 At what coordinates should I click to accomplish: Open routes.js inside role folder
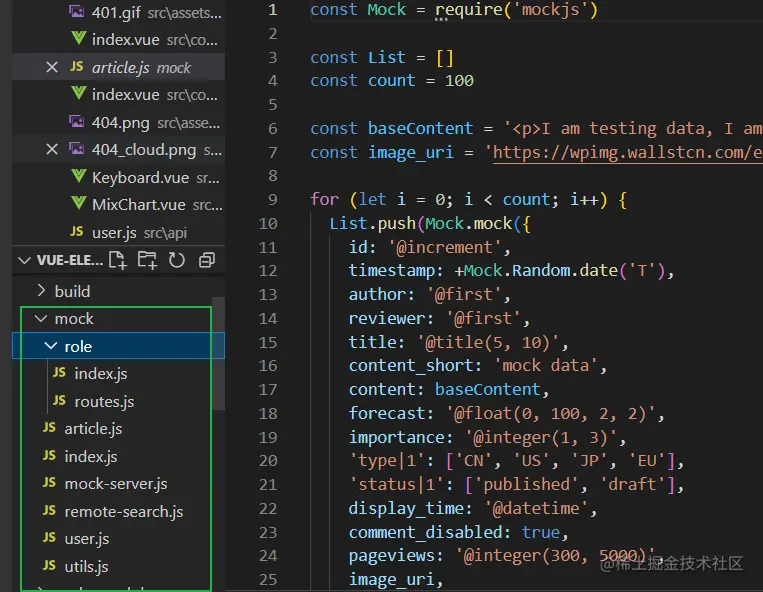click(x=104, y=401)
